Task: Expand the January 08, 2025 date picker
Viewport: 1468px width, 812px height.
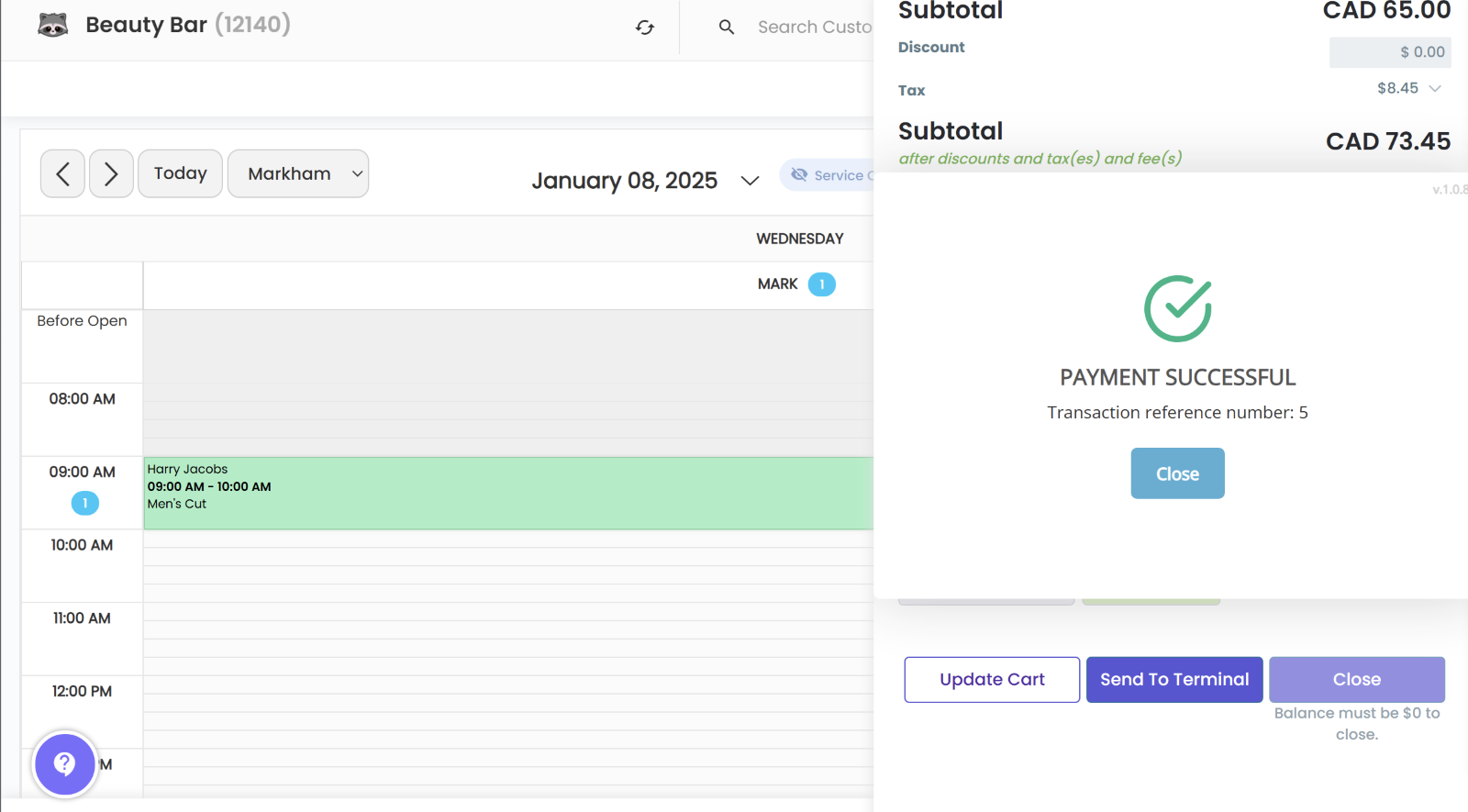Action: [750, 181]
